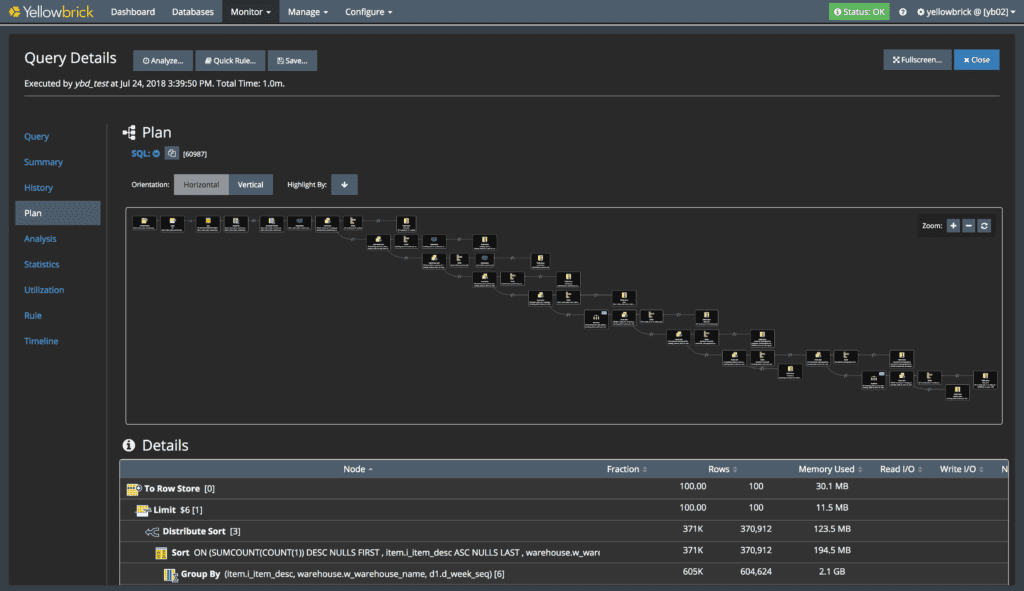
Task: Click the Group By node icon
Action: pyautogui.click(x=170, y=575)
